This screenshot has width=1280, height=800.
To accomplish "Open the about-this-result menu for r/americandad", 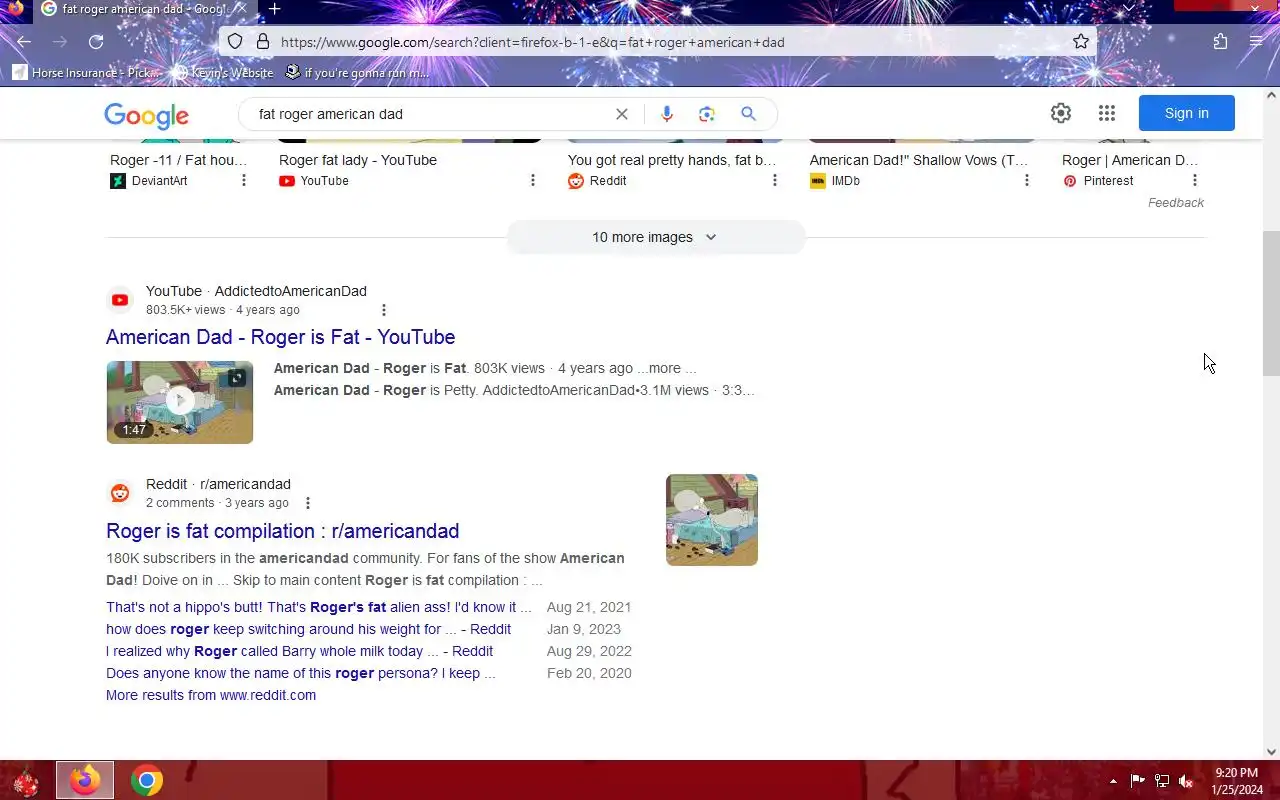I will (308, 503).
